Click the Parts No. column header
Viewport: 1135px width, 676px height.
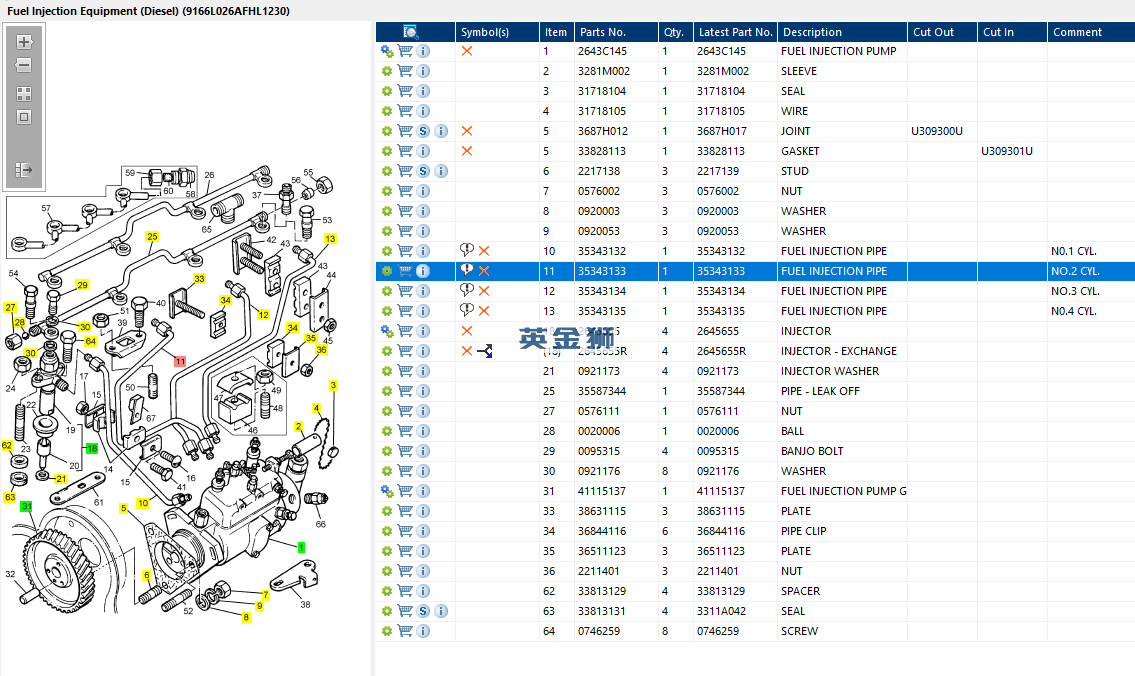[x=616, y=32]
